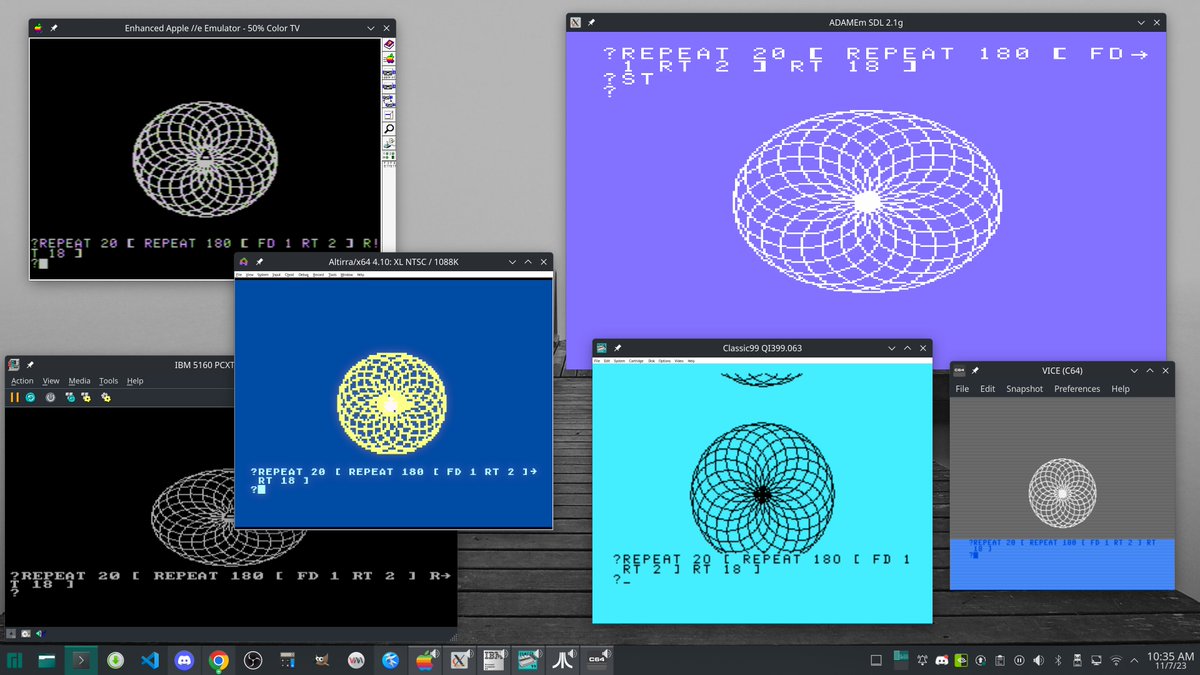Open virtual desktop pager in taskbar
Viewport: 1200px width, 675px height.
[x=901, y=660]
